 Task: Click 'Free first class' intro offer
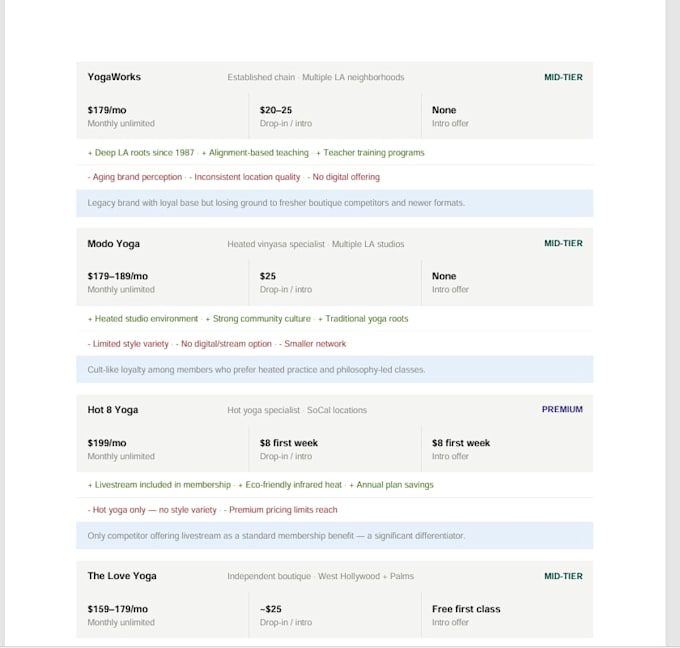click(x=466, y=609)
